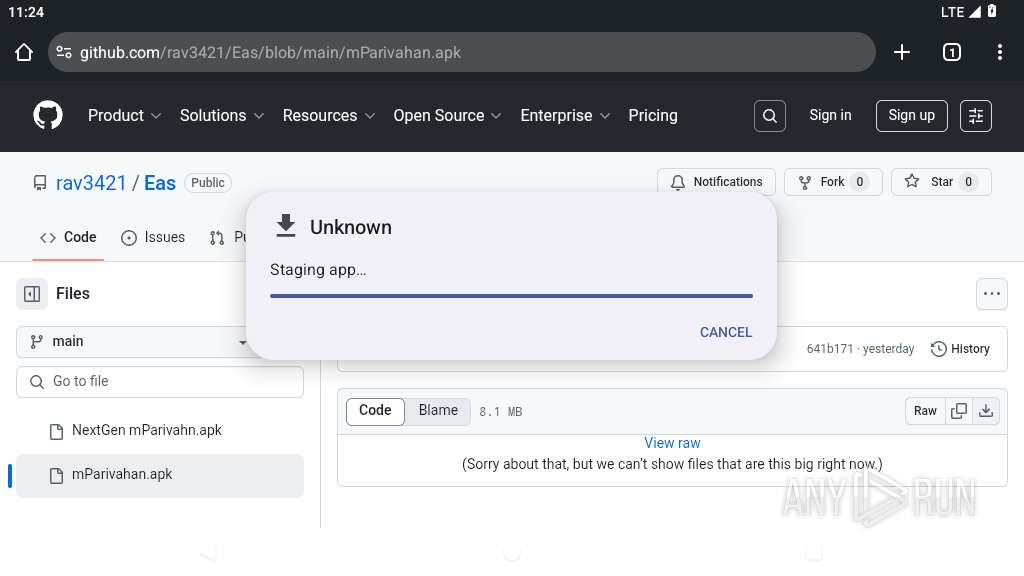Expand the Product menu
The width and height of the screenshot is (1024, 576).
coord(124,116)
